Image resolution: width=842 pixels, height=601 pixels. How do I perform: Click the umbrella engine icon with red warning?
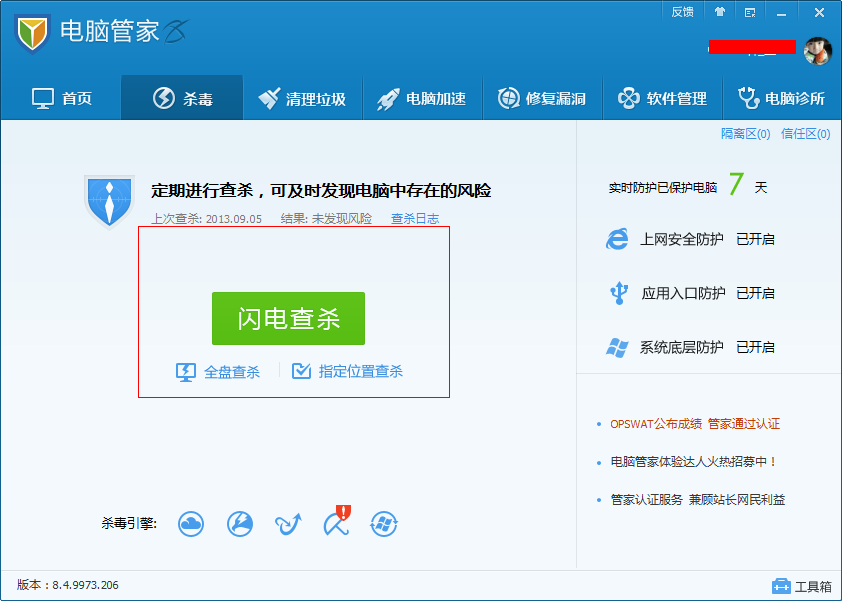pos(336,523)
